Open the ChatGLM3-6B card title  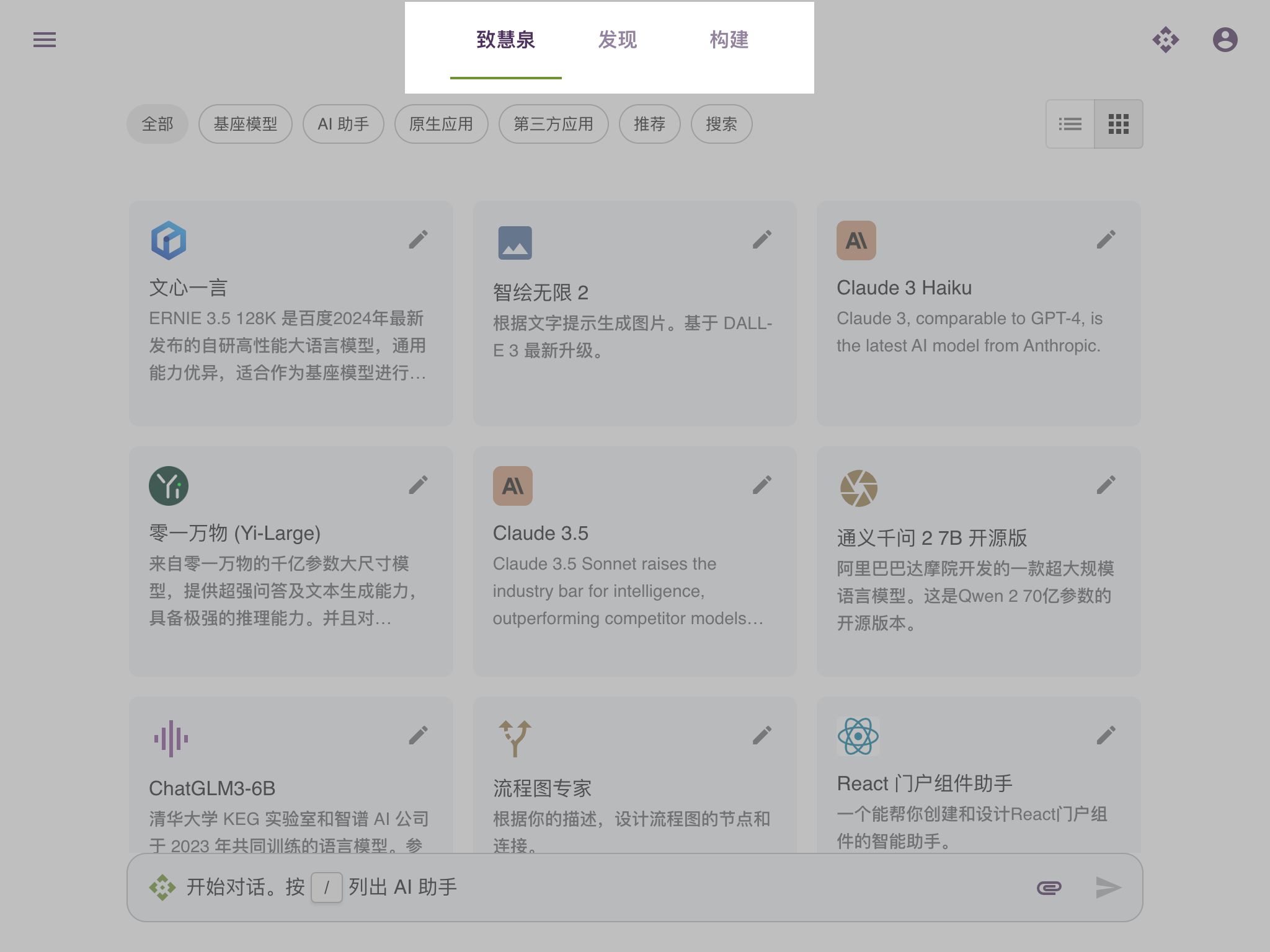pos(212,788)
